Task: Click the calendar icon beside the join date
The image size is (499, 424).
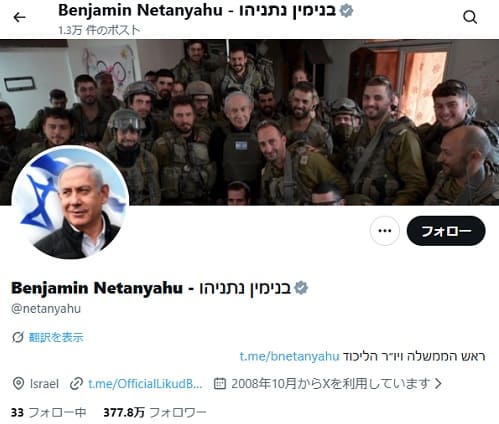Action: click(220, 384)
